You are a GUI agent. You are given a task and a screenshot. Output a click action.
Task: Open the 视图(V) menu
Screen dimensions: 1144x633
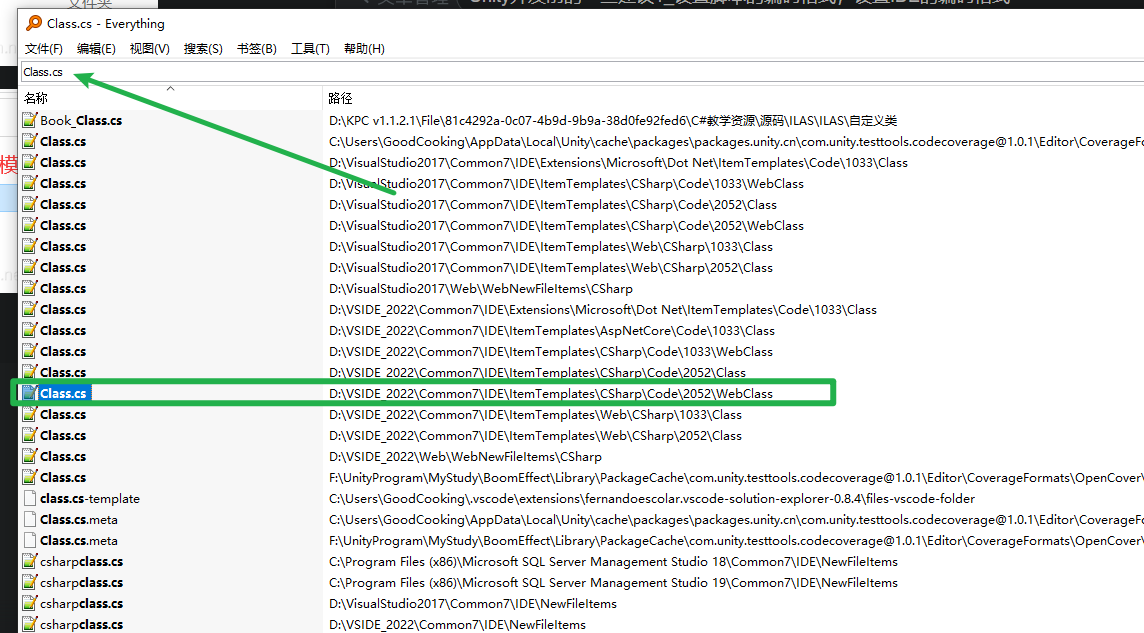150,49
